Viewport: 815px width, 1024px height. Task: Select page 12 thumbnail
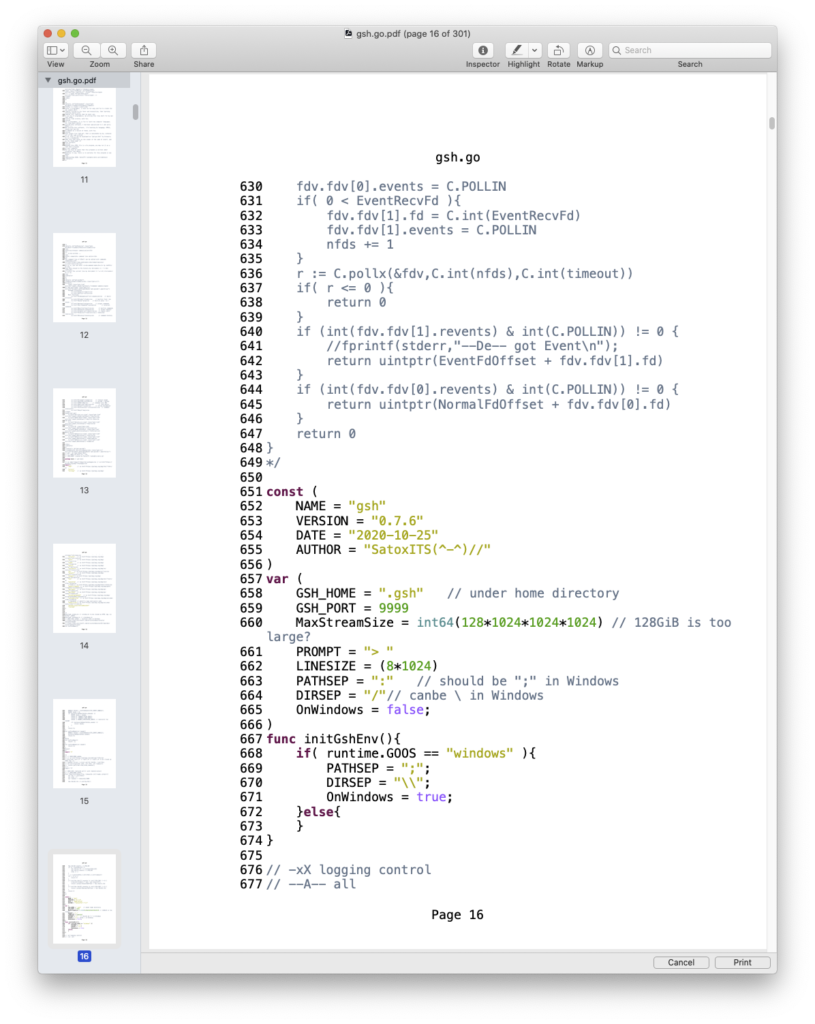pyautogui.click(x=84, y=278)
